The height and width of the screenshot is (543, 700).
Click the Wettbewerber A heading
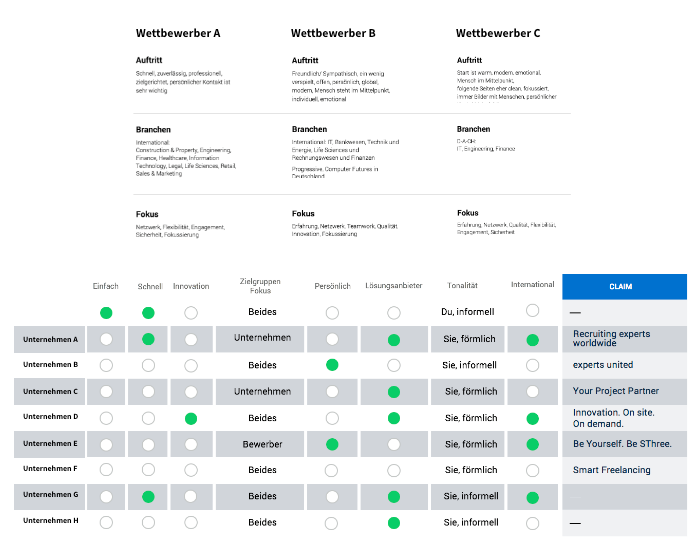pyautogui.click(x=178, y=33)
